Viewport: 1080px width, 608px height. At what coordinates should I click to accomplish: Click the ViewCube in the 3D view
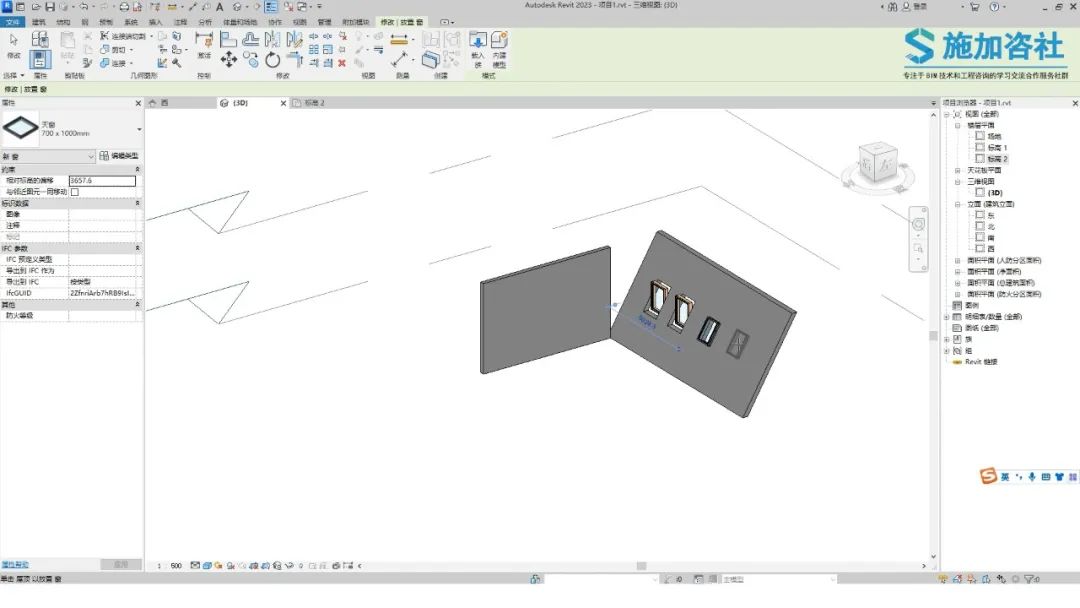pyautogui.click(x=878, y=163)
